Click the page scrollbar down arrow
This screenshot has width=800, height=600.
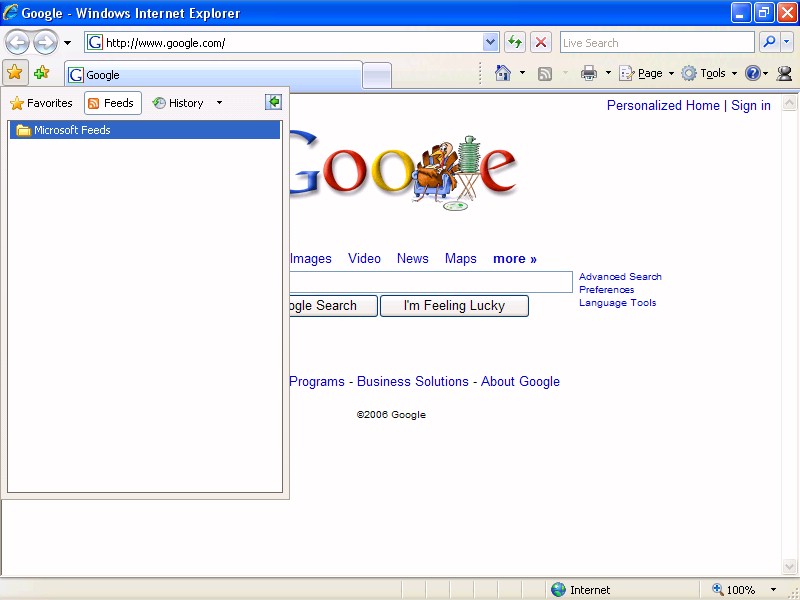click(789, 567)
